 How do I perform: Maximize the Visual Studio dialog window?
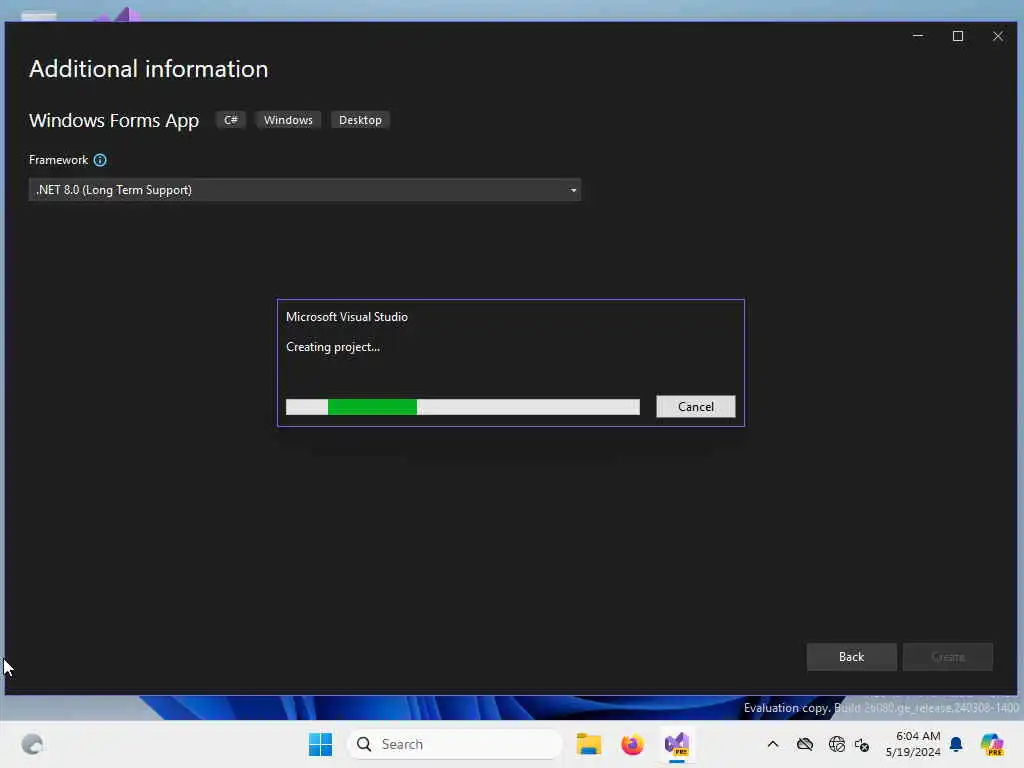tap(957, 36)
